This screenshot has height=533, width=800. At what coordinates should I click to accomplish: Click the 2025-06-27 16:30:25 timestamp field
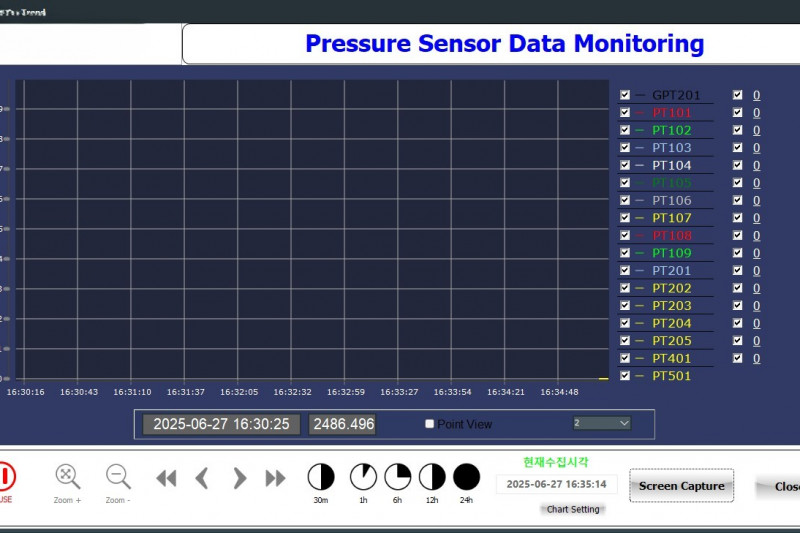point(221,424)
